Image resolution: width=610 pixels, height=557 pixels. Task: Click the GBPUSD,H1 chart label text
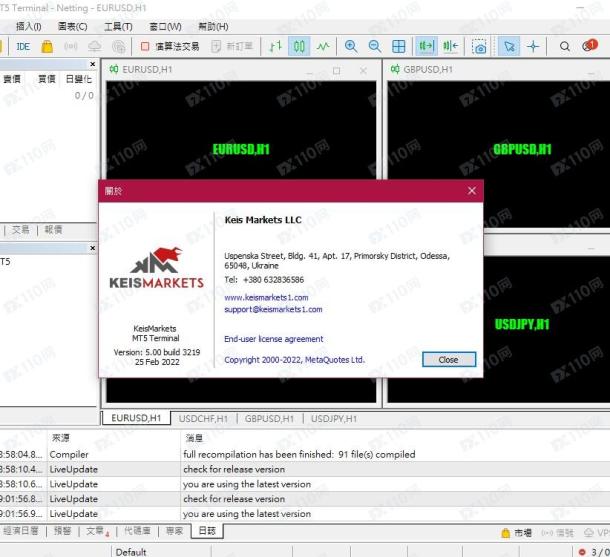point(522,149)
